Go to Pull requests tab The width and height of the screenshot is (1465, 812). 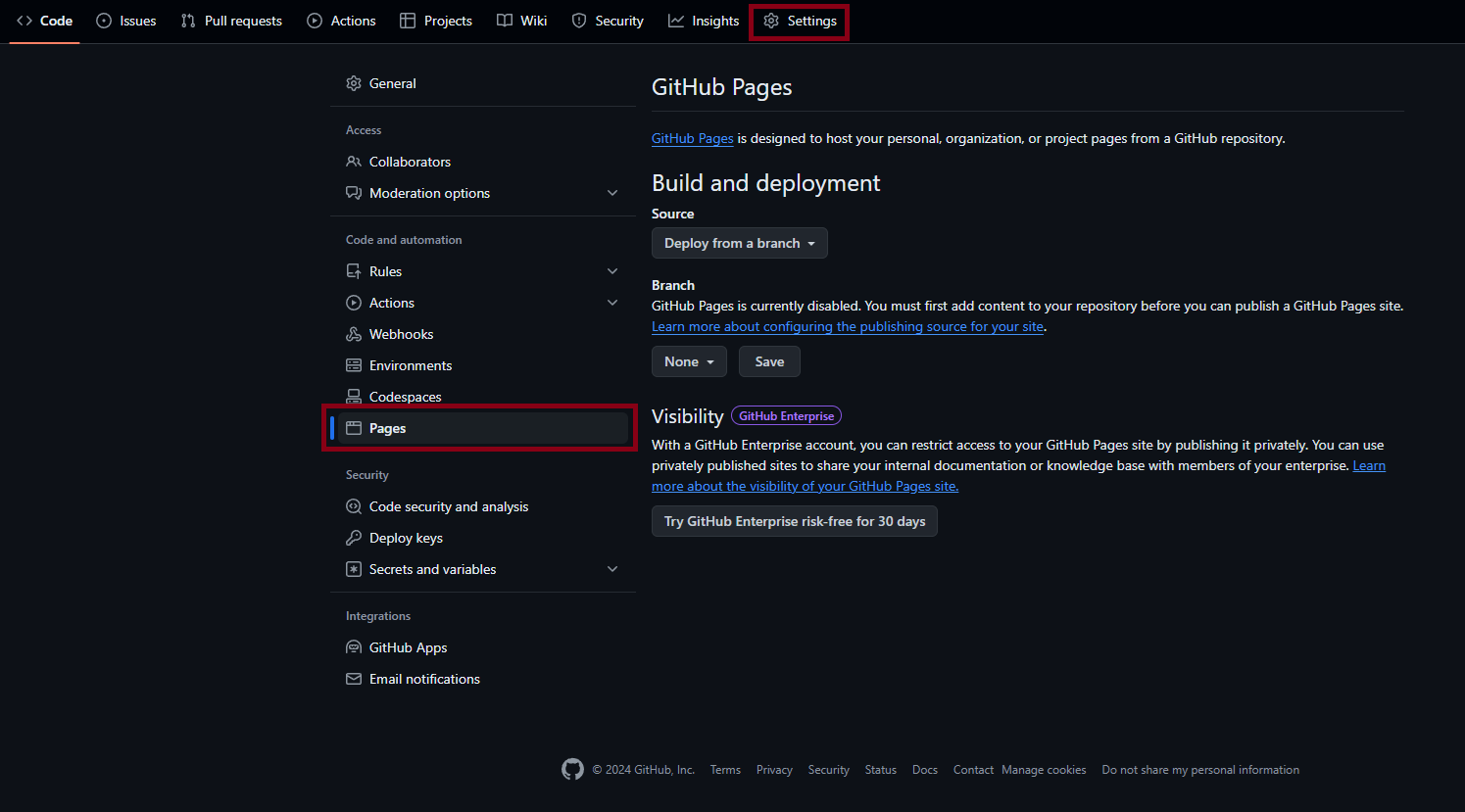point(231,21)
